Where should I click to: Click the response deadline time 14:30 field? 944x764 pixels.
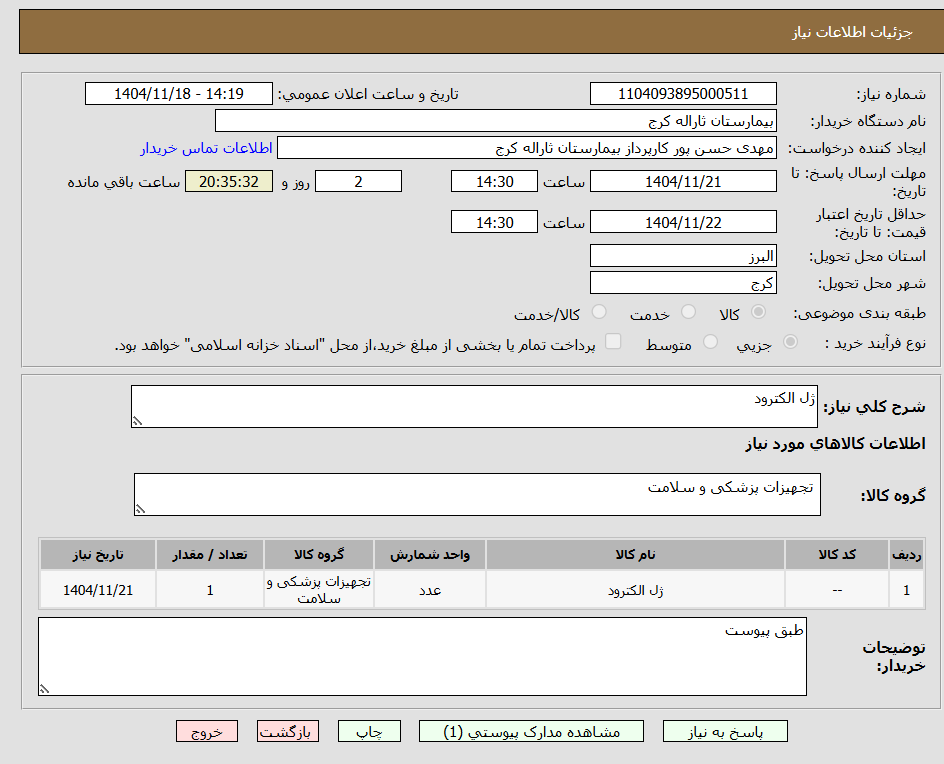tap(494, 181)
